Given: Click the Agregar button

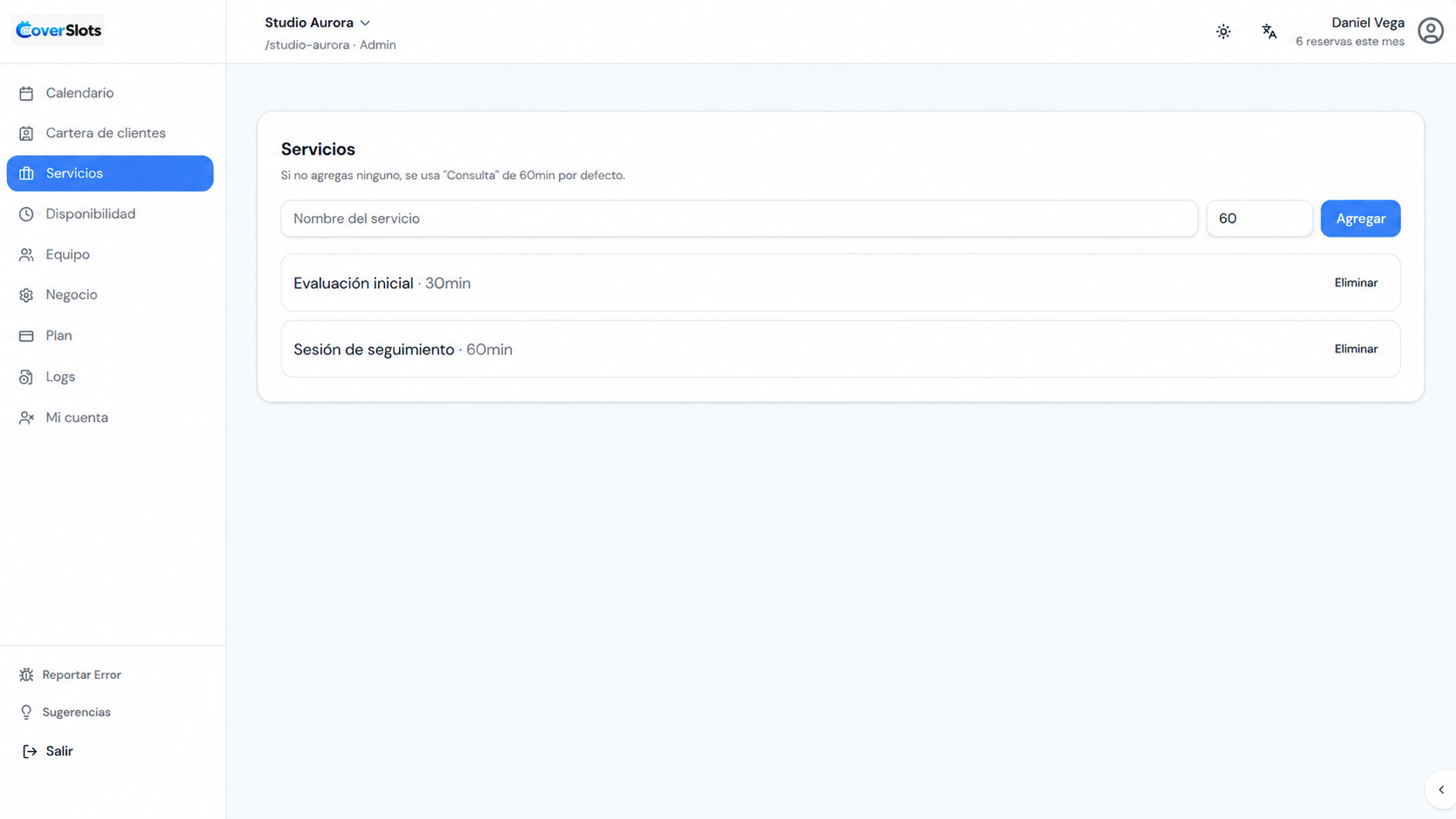Looking at the screenshot, I should click(1360, 218).
